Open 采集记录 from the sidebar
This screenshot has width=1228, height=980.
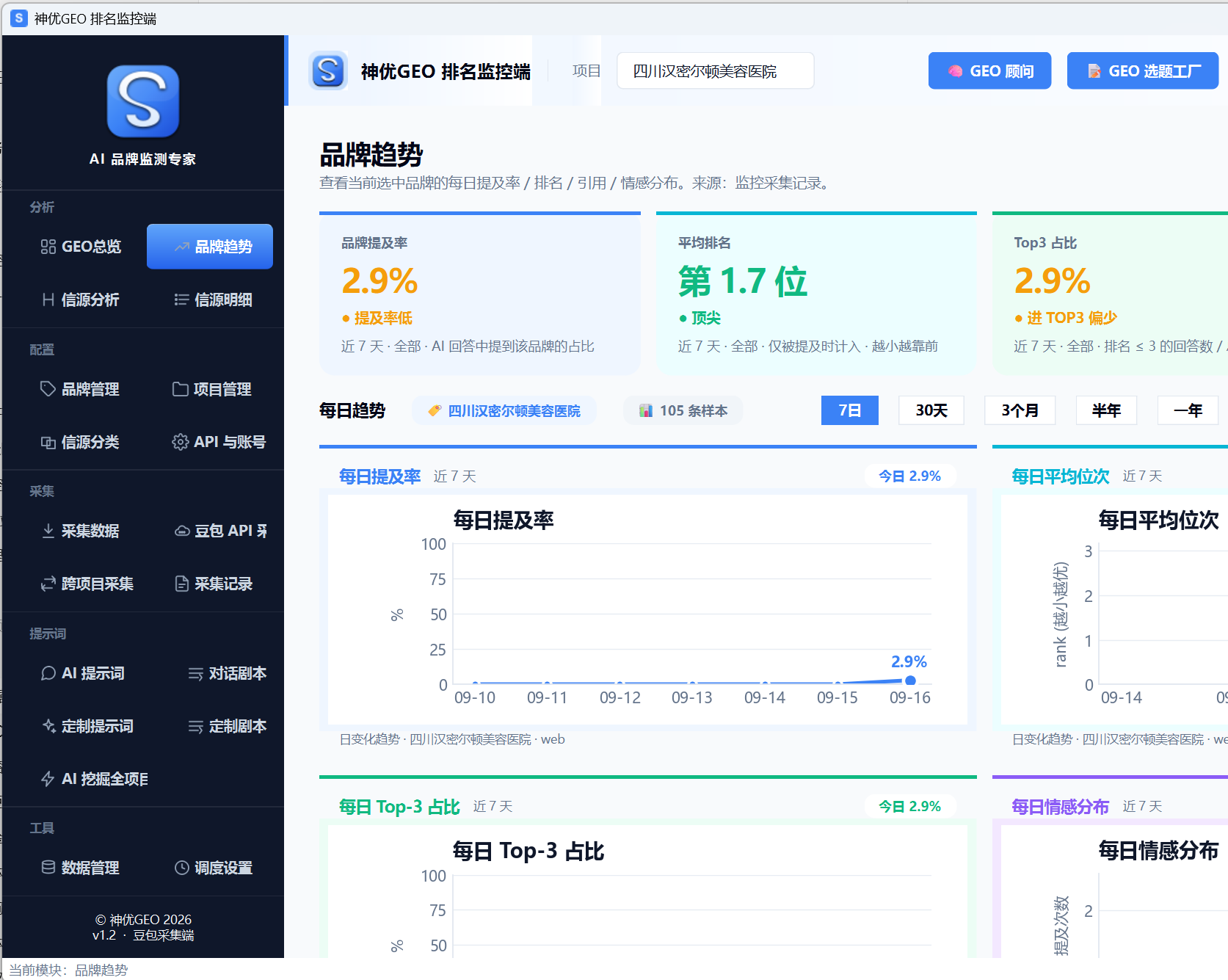[214, 584]
